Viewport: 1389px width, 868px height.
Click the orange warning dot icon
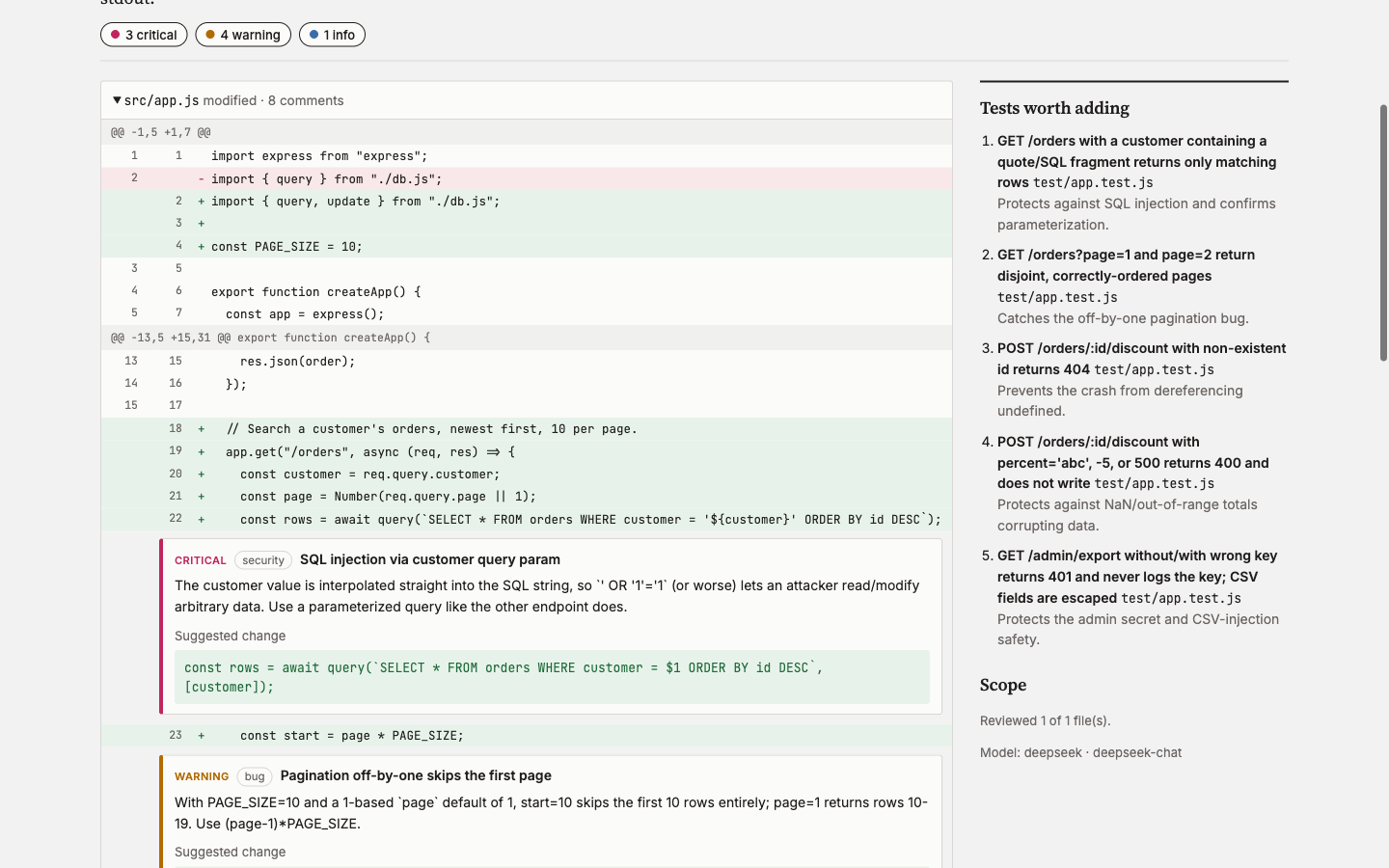[210, 35]
